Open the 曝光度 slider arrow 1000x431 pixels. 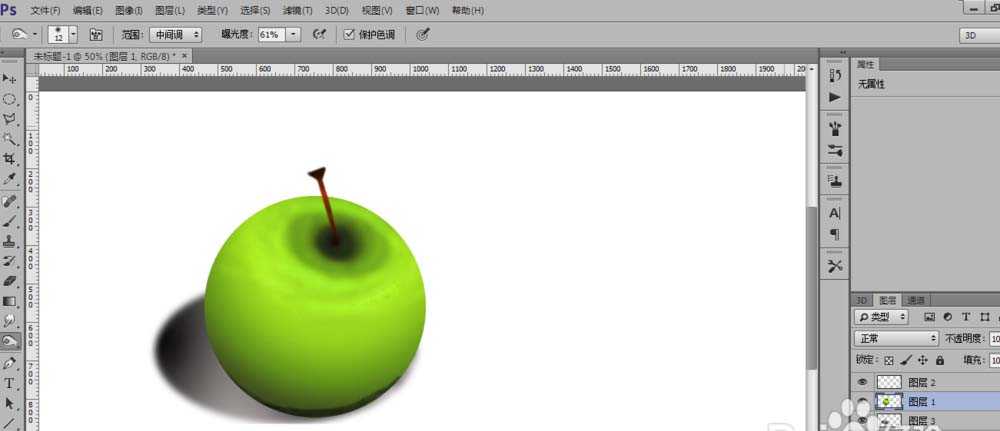pos(293,34)
